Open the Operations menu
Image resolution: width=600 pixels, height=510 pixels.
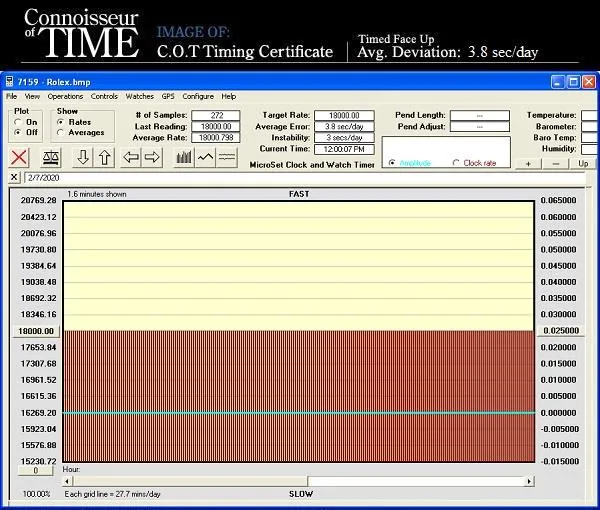(x=65, y=96)
